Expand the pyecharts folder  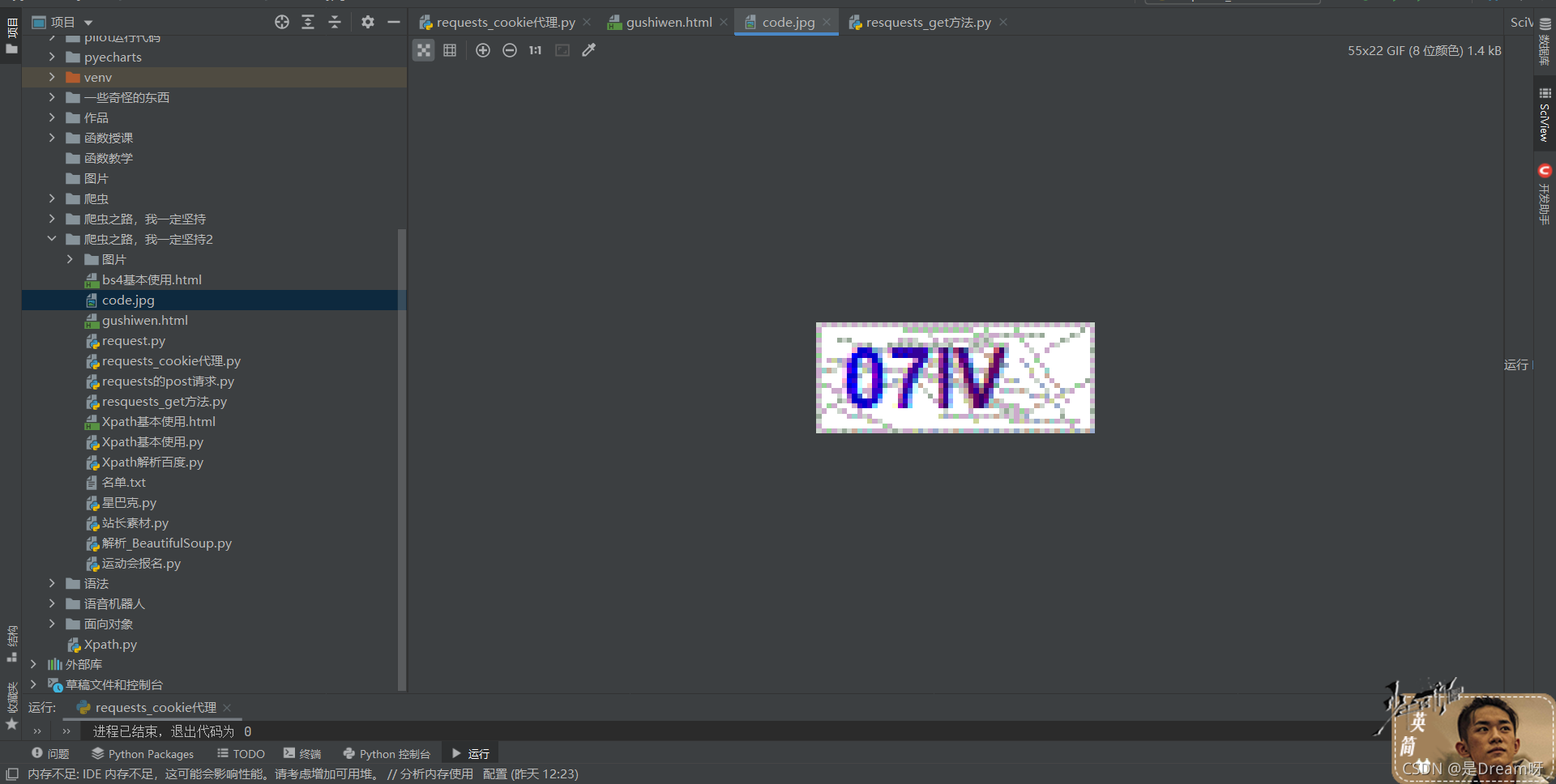coord(52,57)
